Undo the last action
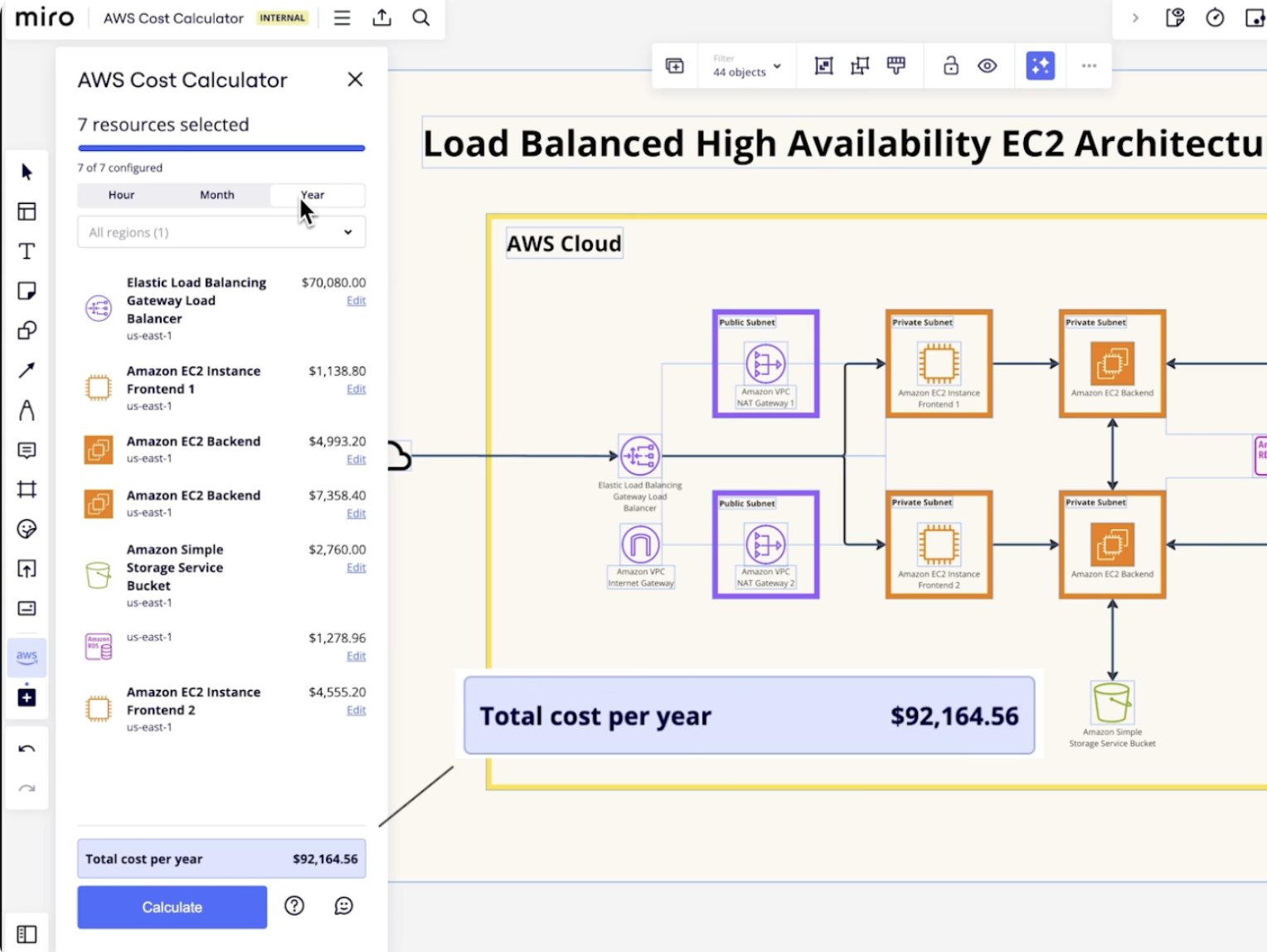The image size is (1267, 952). coord(26,749)
